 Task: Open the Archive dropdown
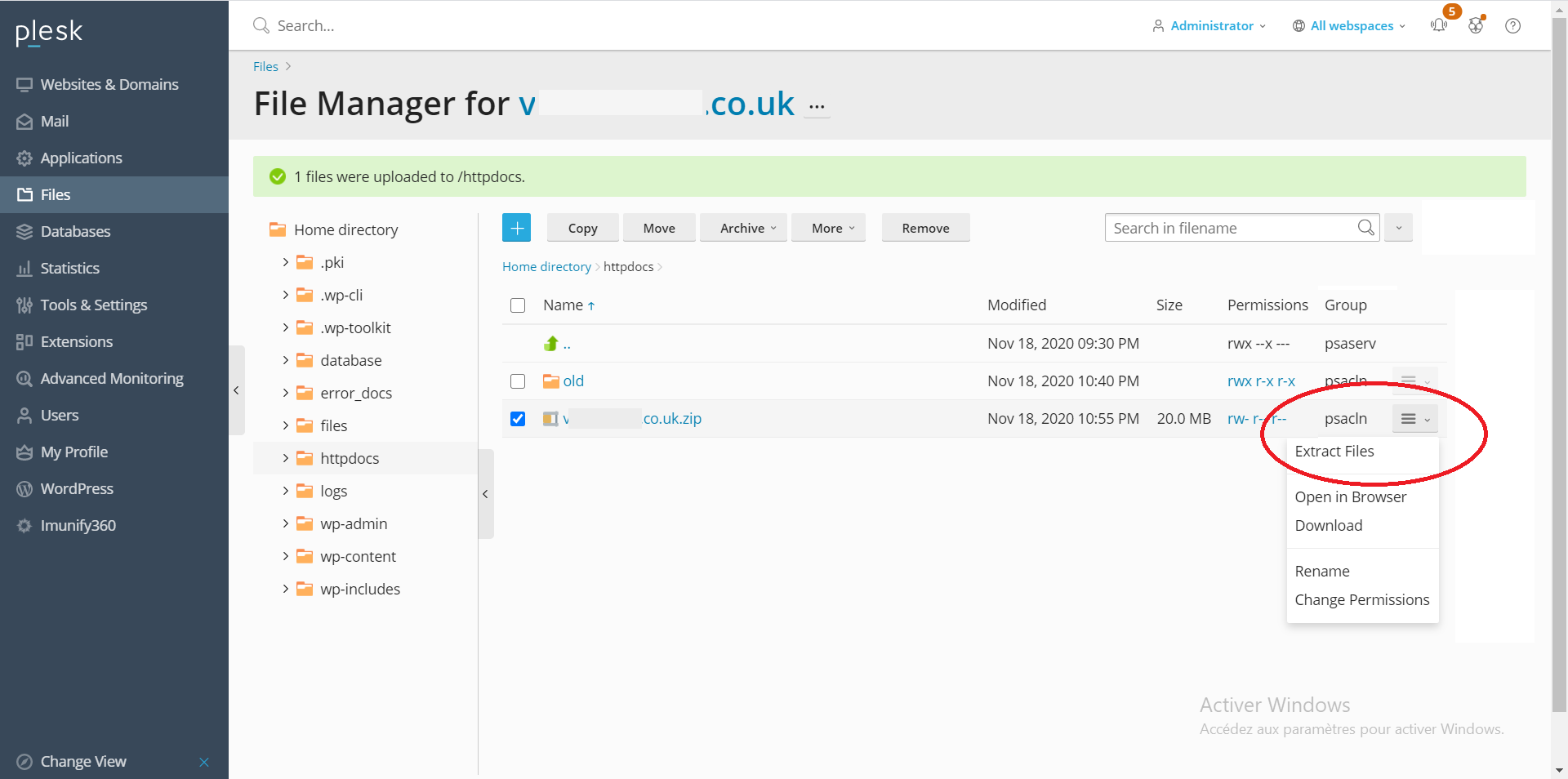point(747,228)
